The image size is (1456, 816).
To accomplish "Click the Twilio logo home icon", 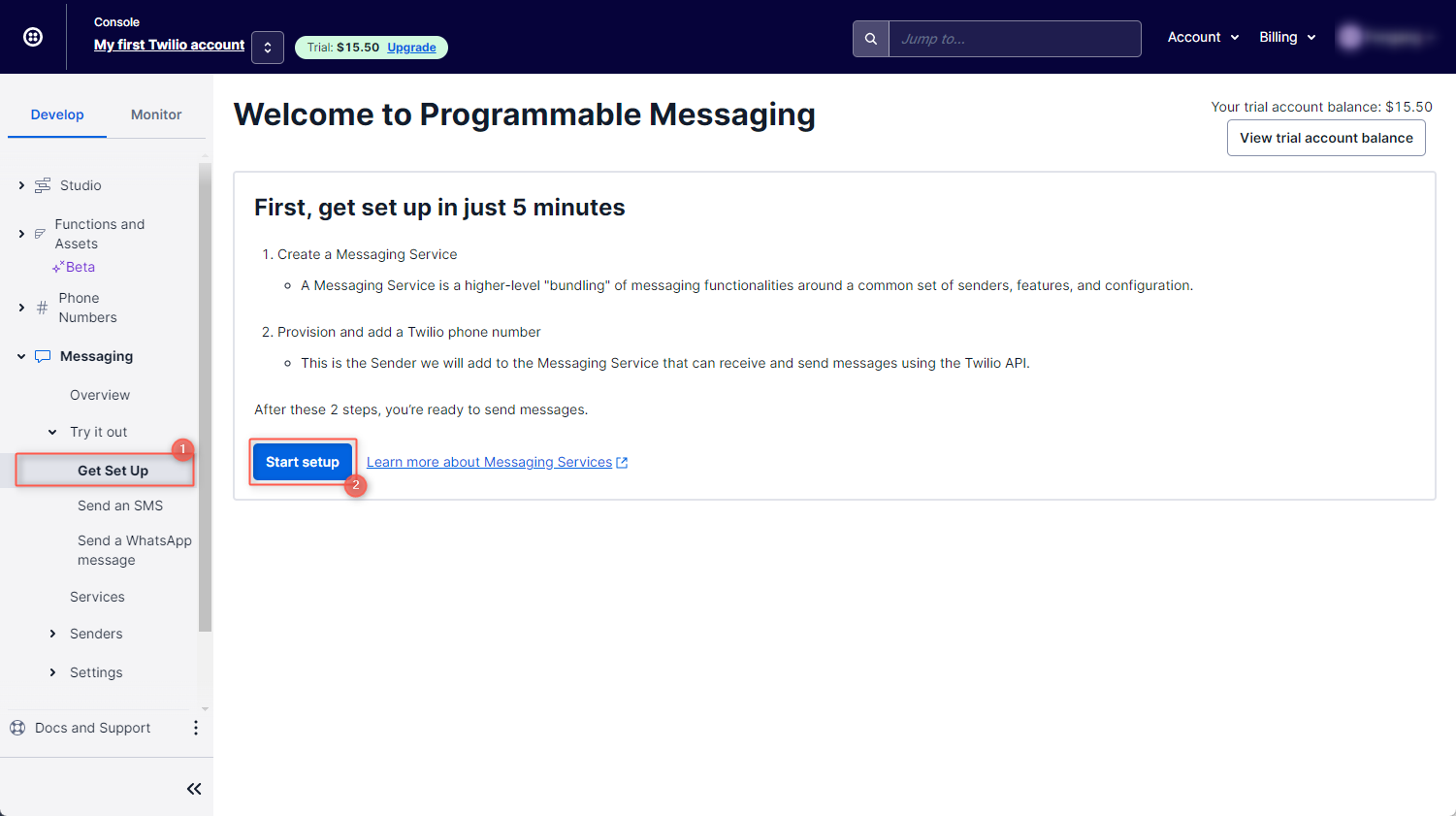I will [x=33, y=37].
